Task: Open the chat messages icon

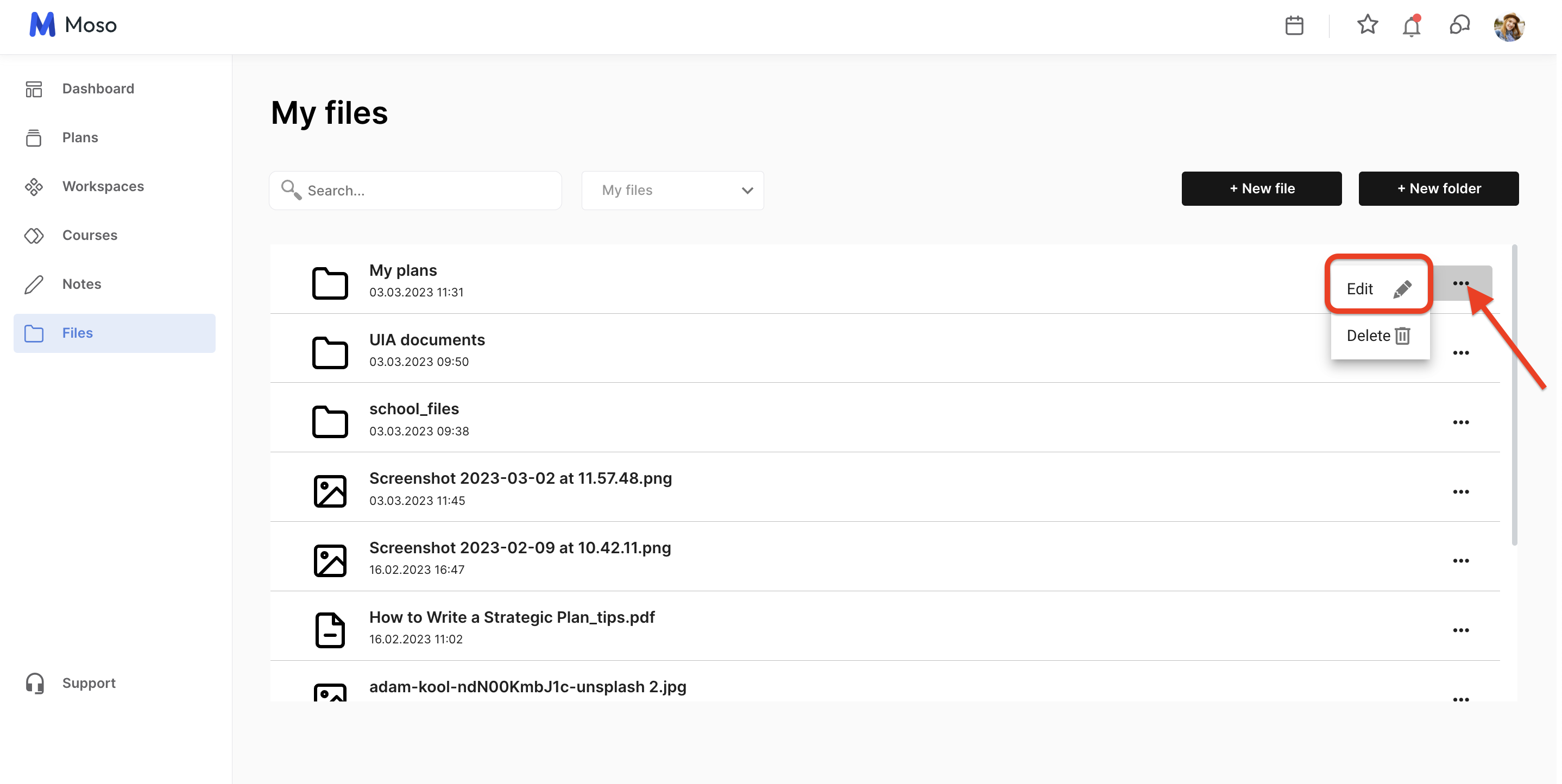Action: click(x=1459, y=26)
